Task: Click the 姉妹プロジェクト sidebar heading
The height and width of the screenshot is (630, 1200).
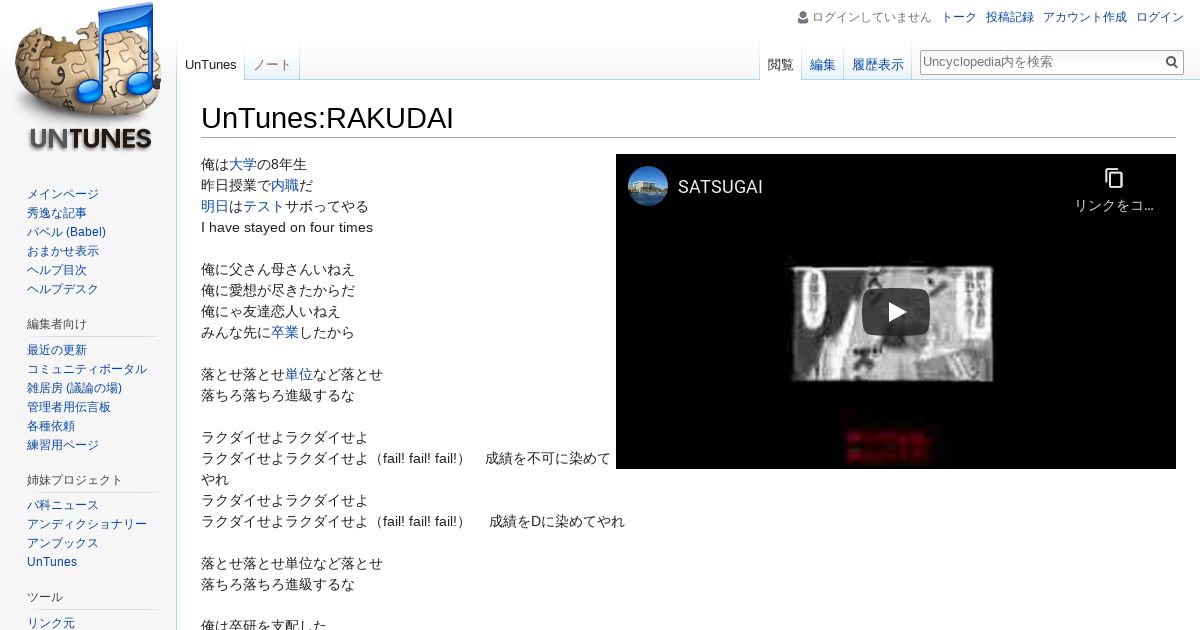Action: (x=75, y=480)
